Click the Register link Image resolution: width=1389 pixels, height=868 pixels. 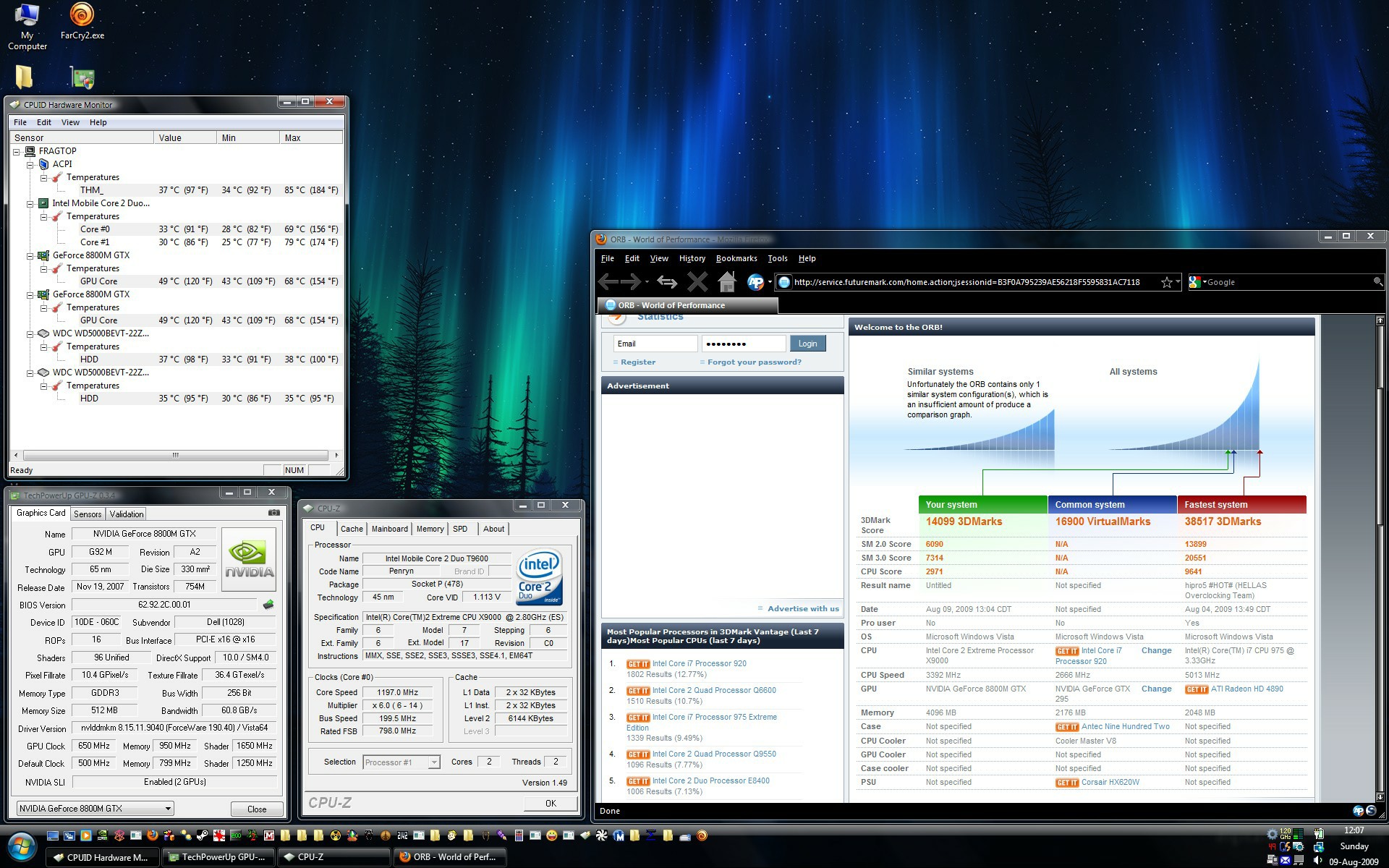coord(637,362)
